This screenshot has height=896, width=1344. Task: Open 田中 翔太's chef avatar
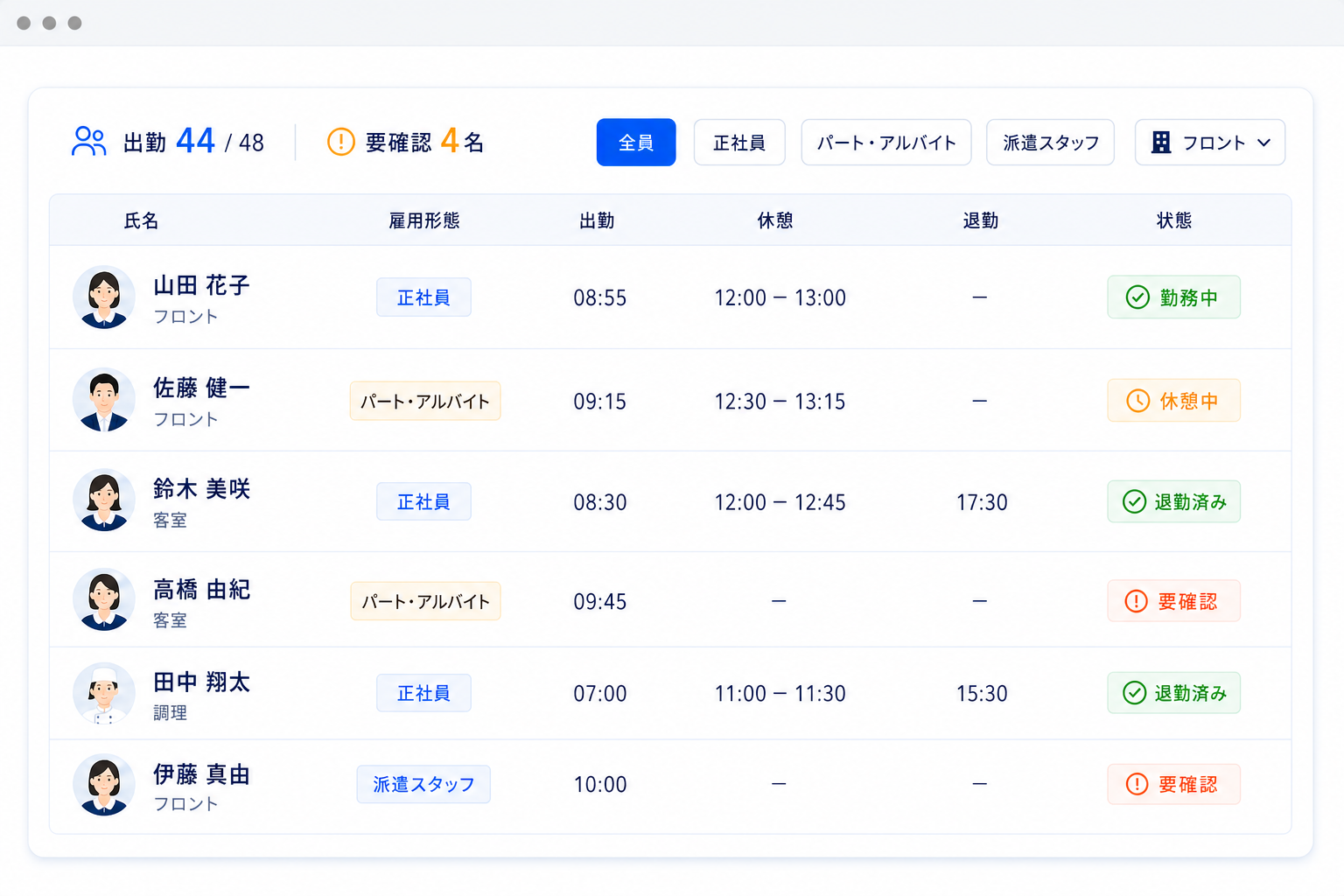pos(104,694)
